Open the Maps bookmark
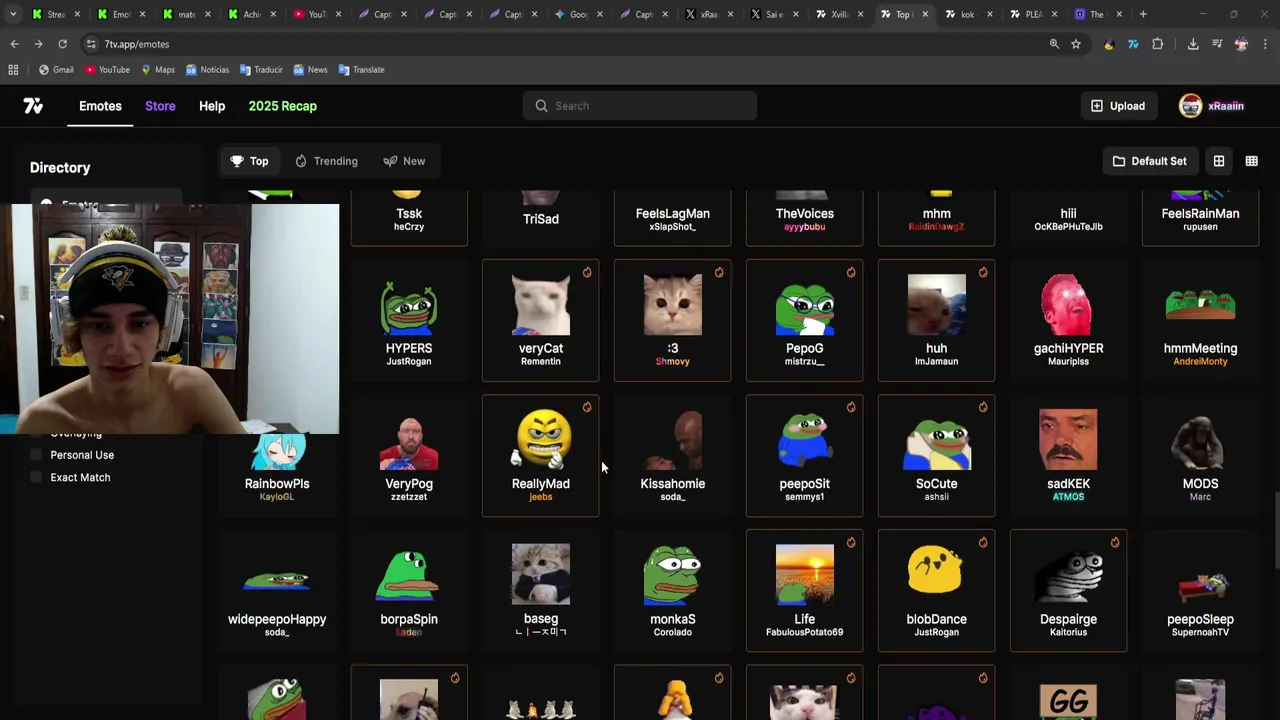1280x720 pixels. coord(158,70)
